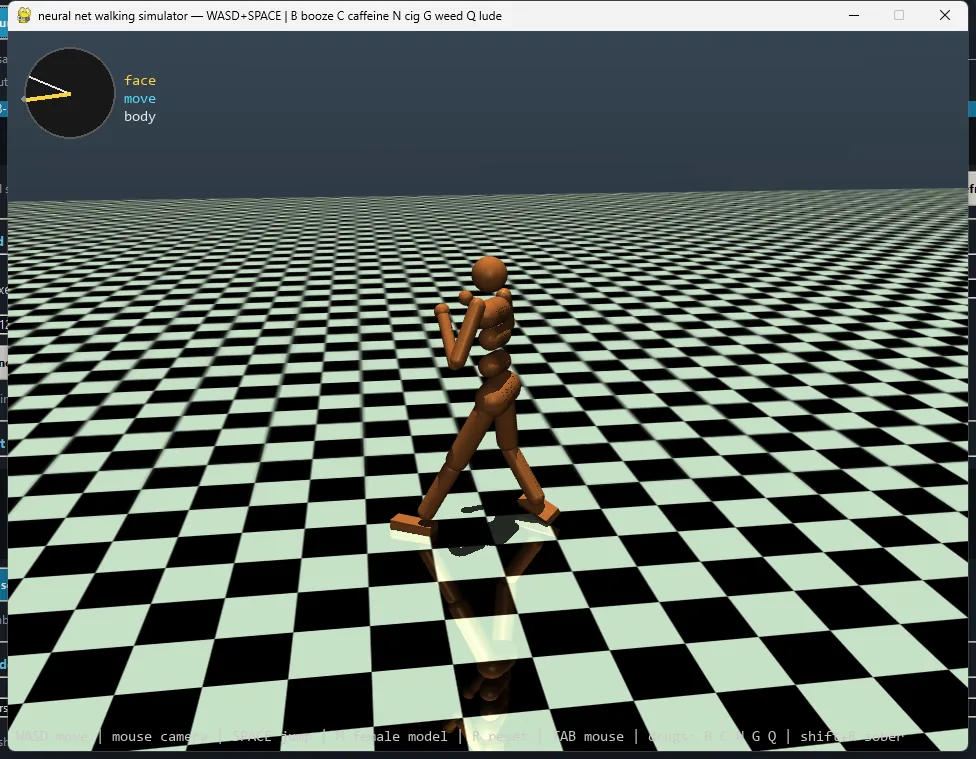Click the 'WASD move' hint text
The height and width of the screenshot is (759, 976).
[52, 737]
